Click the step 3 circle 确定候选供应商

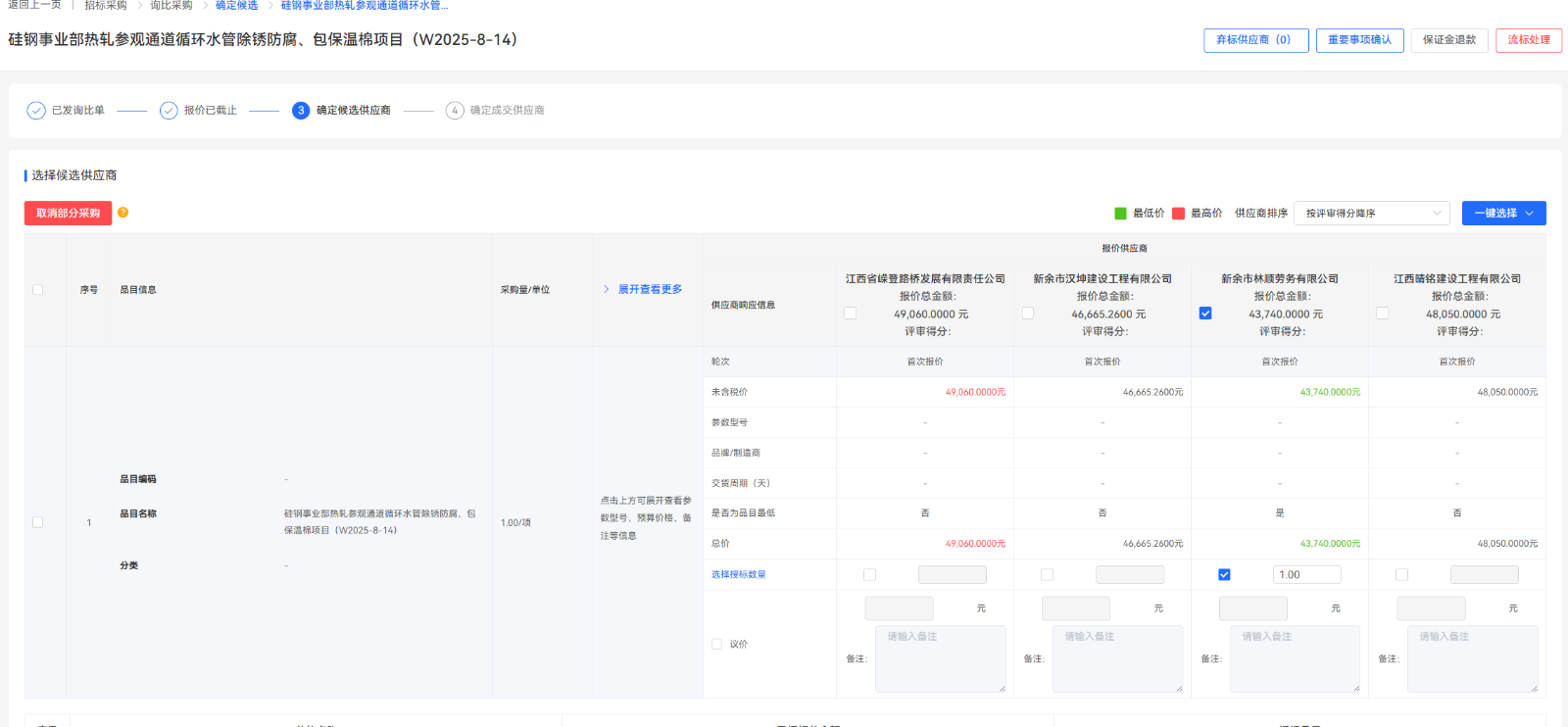pos(301,111)
